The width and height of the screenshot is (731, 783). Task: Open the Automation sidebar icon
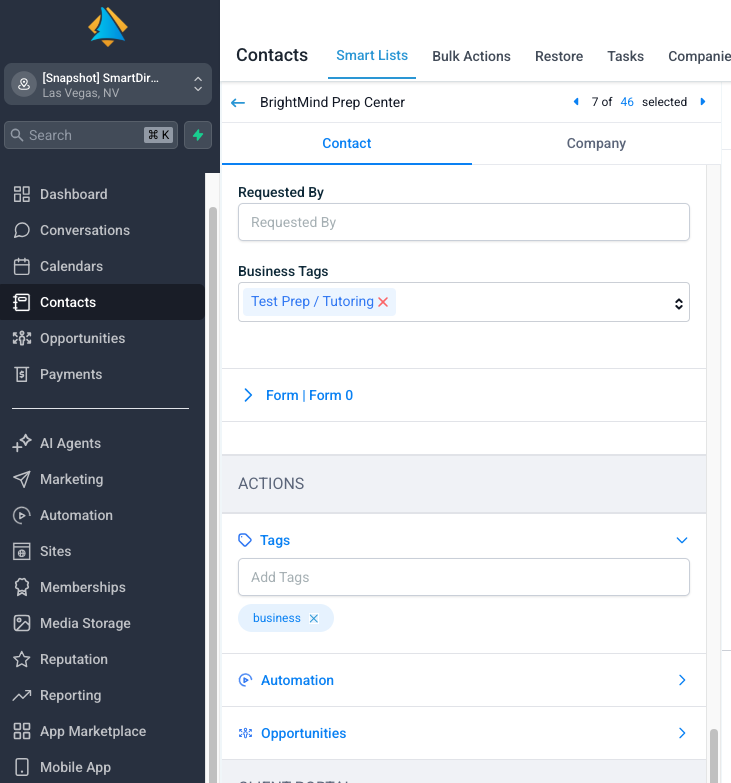(21, 515)
